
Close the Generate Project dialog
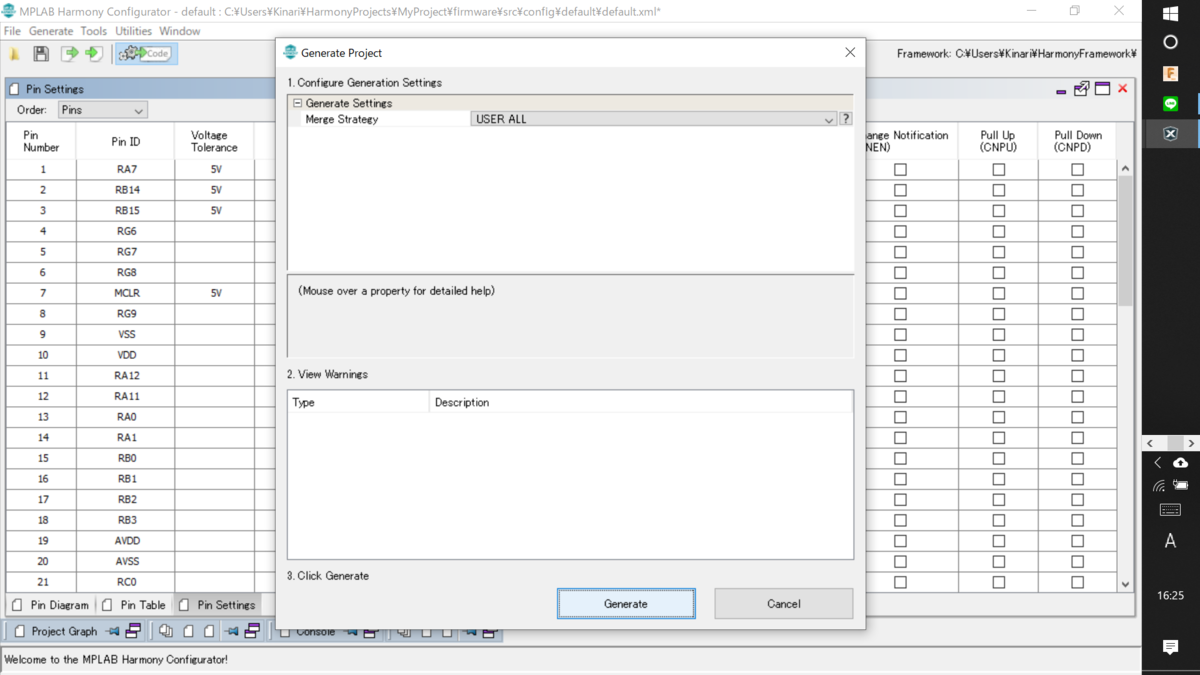pyautogui.click(x=850, y=52)
